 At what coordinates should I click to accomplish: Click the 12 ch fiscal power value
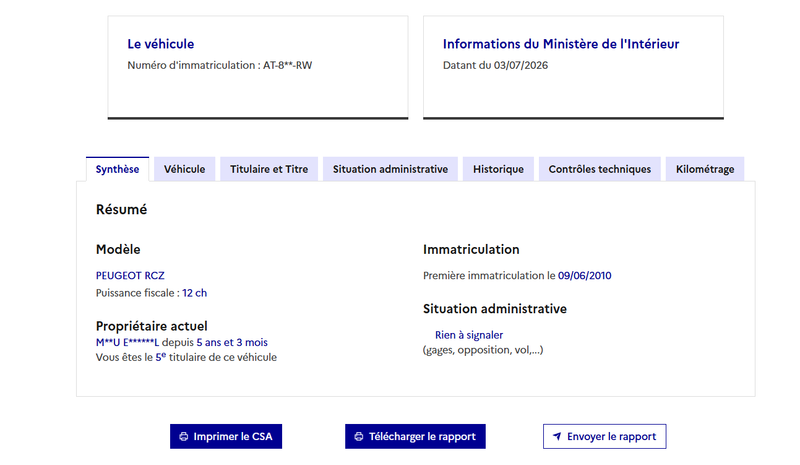coord(194,293)
